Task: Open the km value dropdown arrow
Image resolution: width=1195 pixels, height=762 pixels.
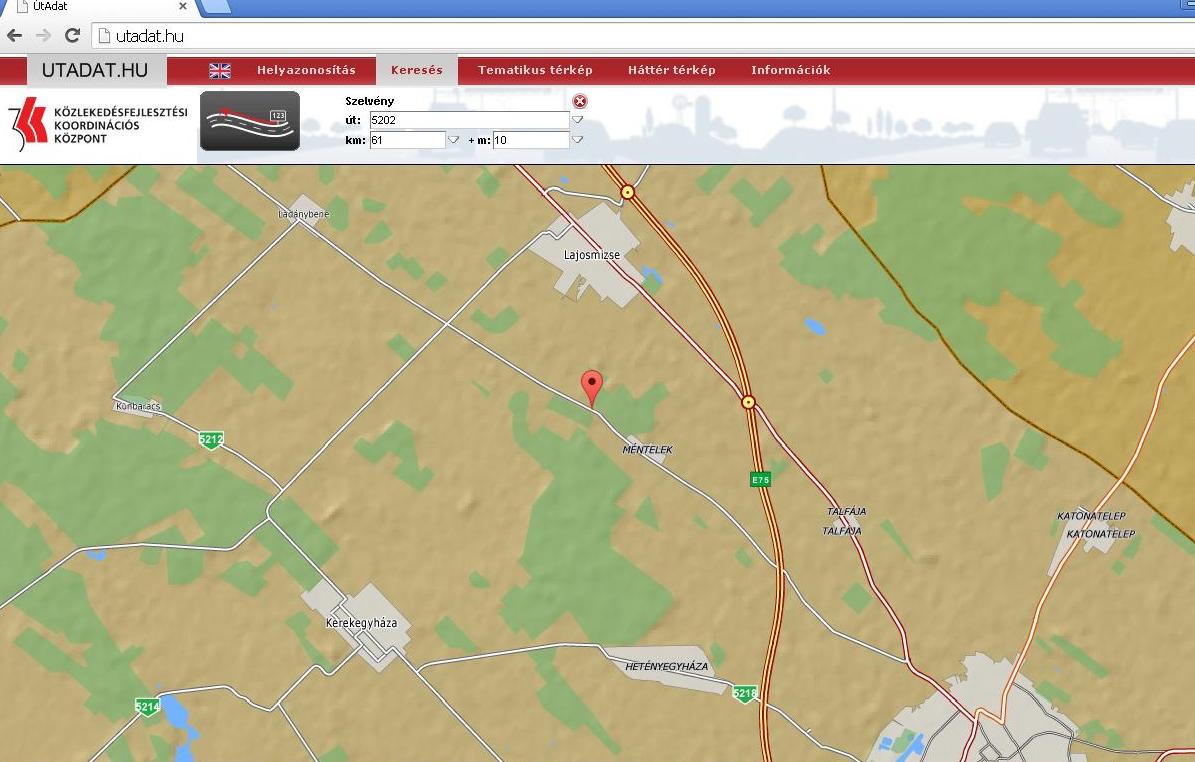Action: click(453, 140)
